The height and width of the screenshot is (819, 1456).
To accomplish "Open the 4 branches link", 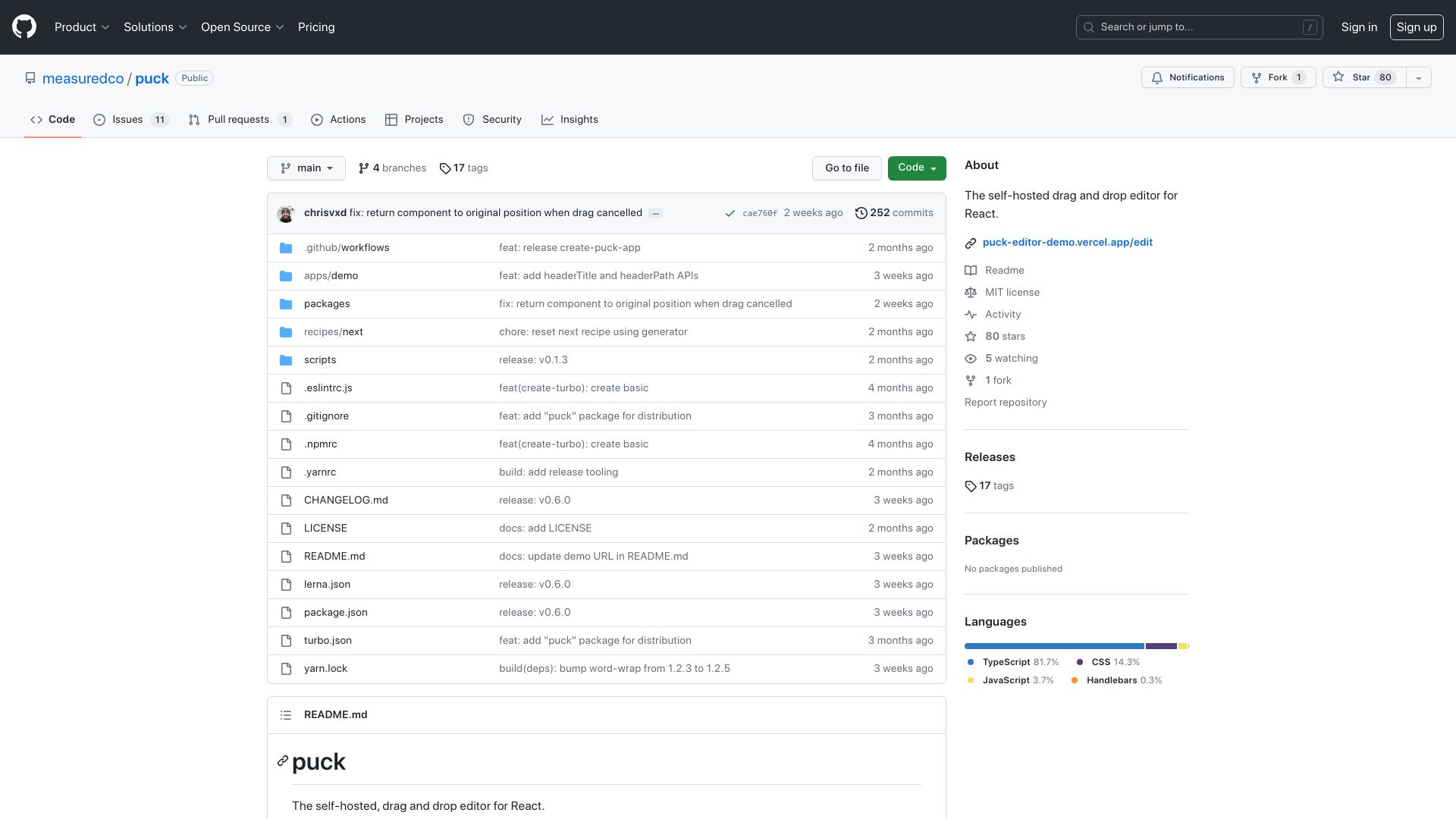I will click(x=392, y=168).
